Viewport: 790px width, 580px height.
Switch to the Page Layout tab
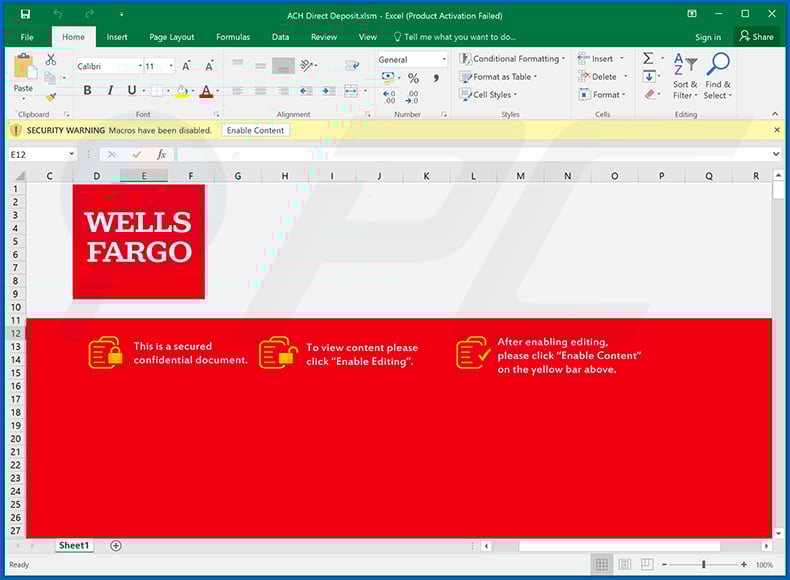pyautogui.click(x=172, y=37)
